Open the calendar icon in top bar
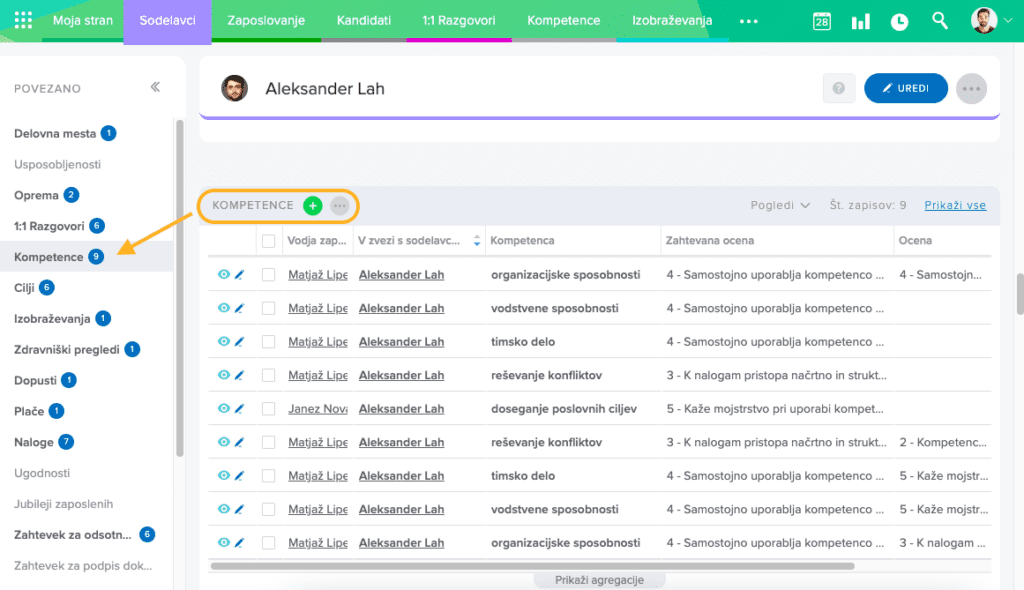 point(822,21)
